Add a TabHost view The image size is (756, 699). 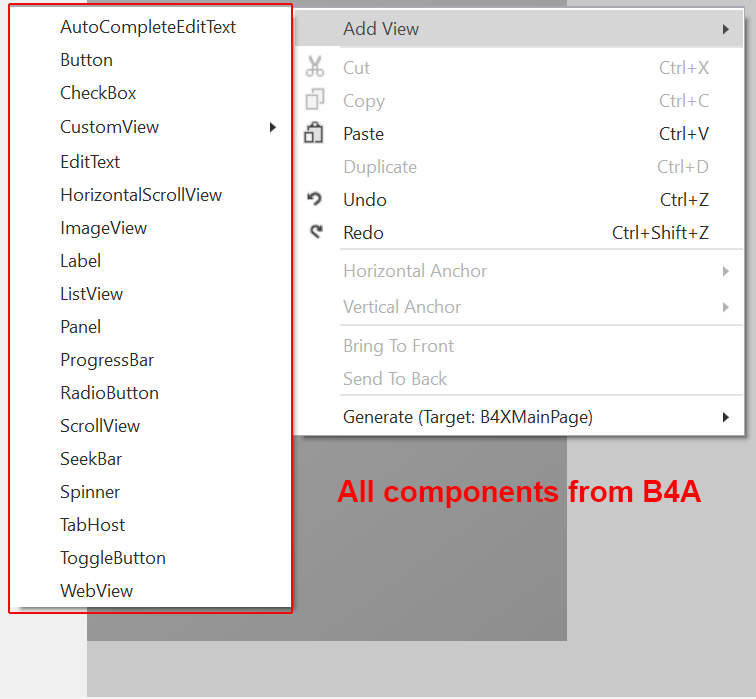click(93, 525)
